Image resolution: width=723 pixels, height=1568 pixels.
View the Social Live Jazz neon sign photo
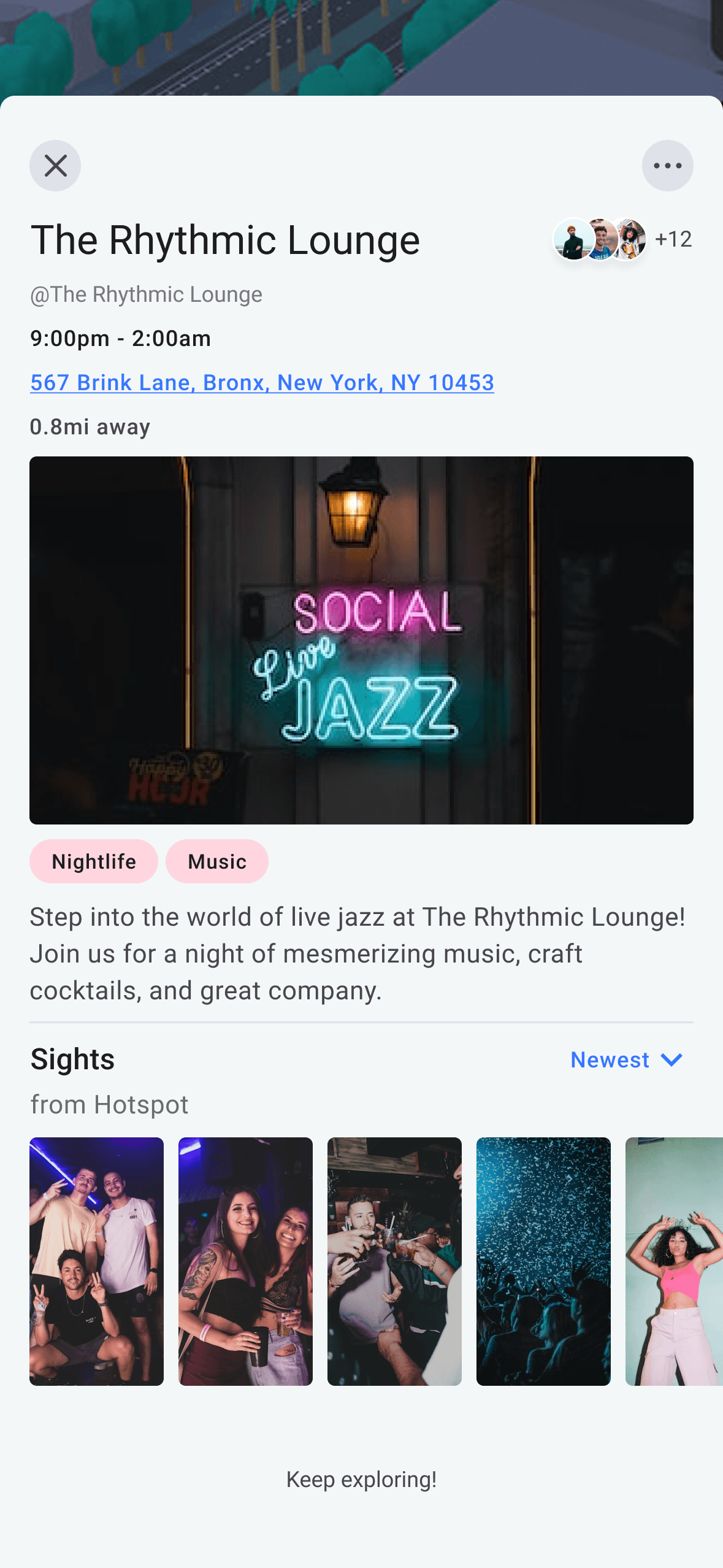click(361, 640)
